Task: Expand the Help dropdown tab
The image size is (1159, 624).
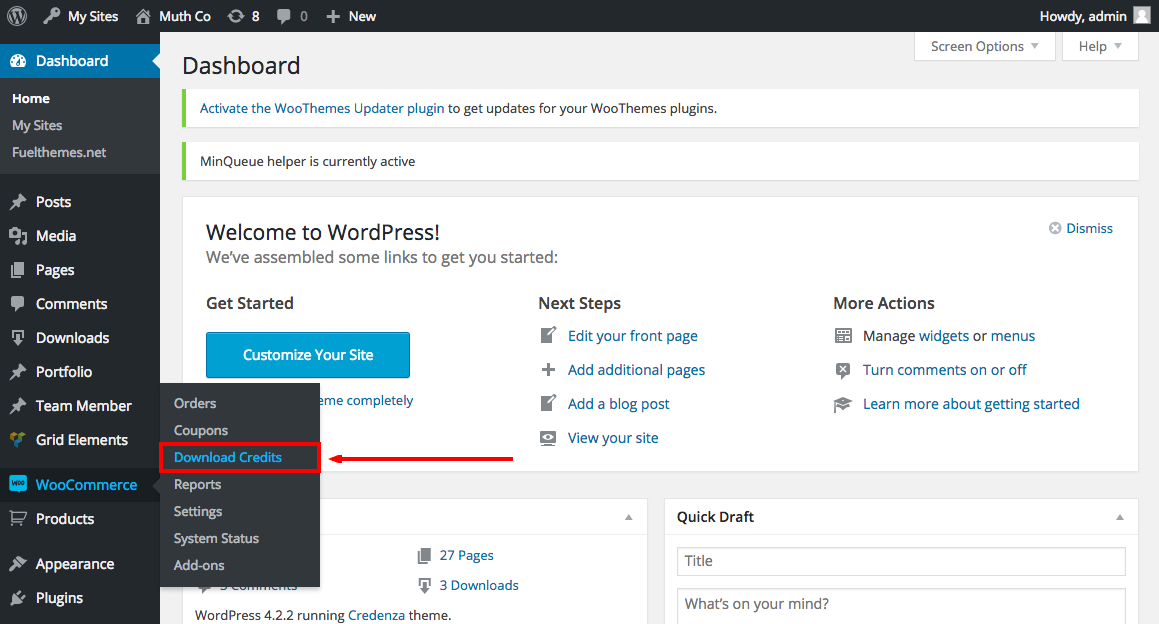Action: (1100, 47)
